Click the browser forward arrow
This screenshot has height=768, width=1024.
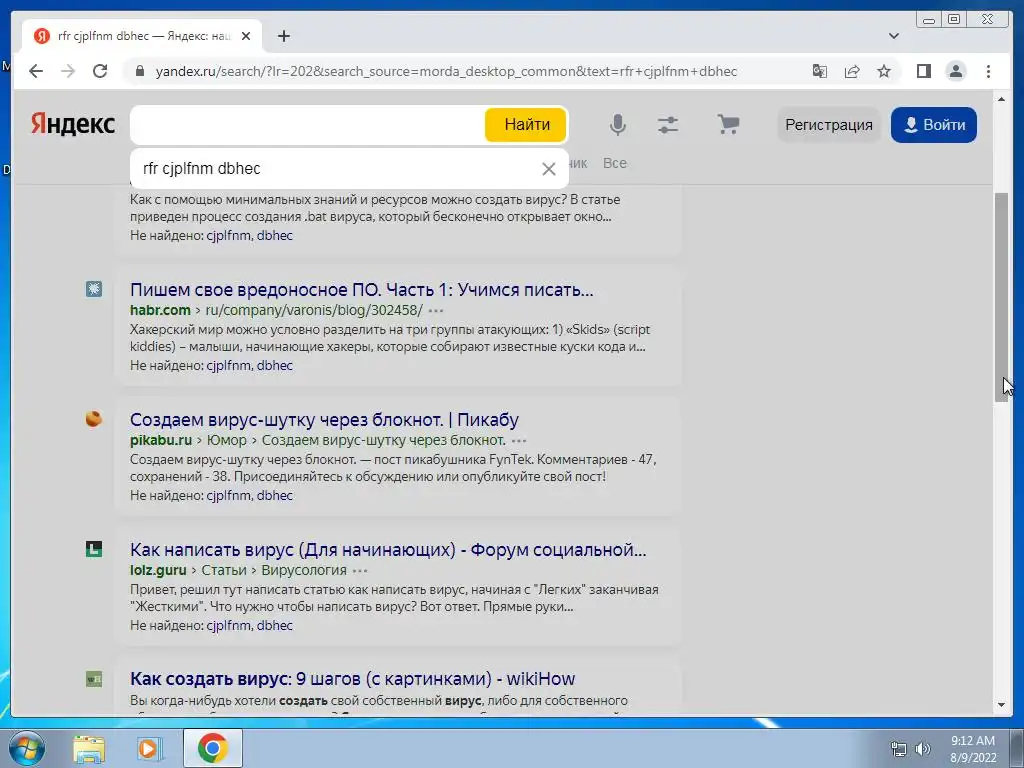tap(68, 71)
